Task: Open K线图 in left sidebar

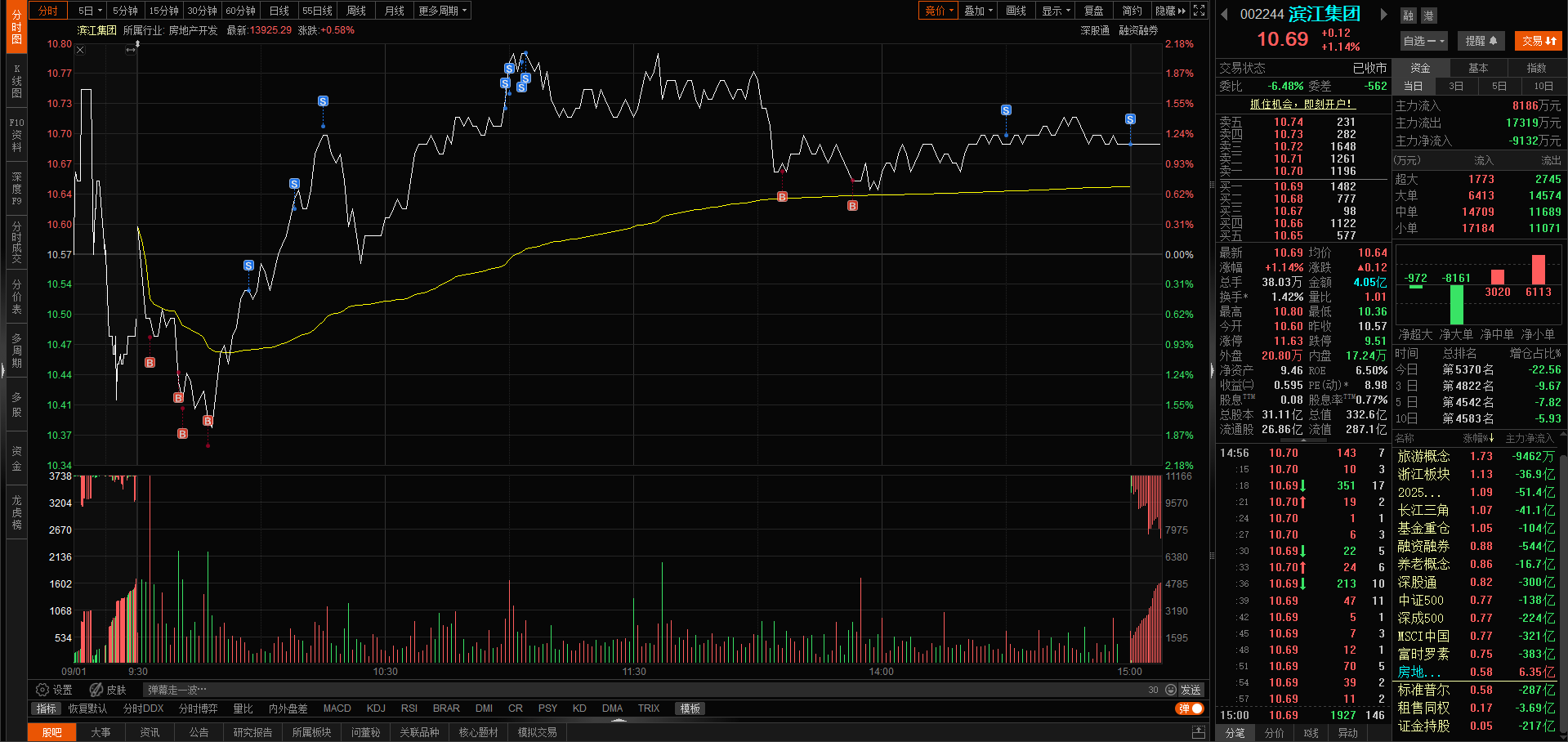Action: point(16,80)
